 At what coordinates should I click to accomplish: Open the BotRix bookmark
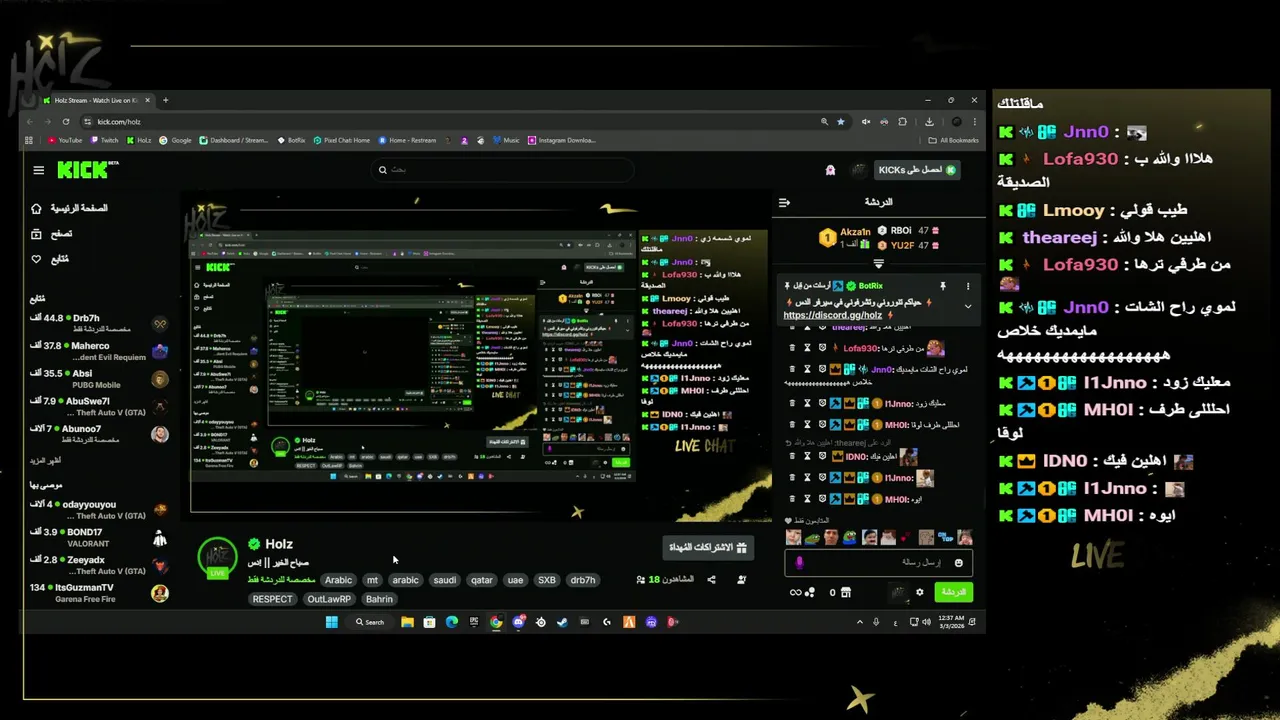pyautogui.click(x=291, y=140)
